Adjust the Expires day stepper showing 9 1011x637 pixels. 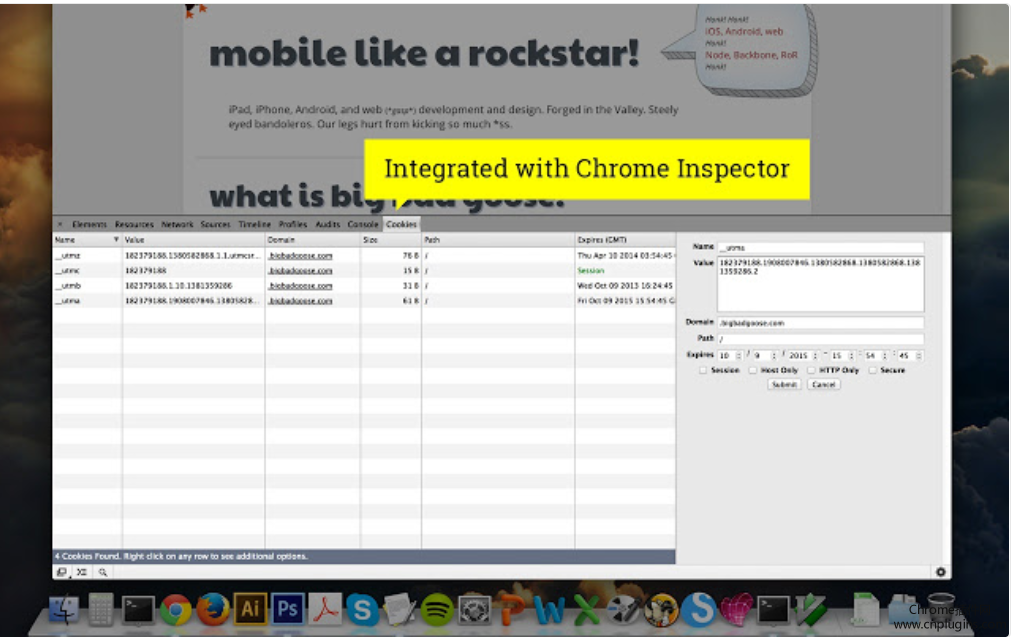(774, 356)
